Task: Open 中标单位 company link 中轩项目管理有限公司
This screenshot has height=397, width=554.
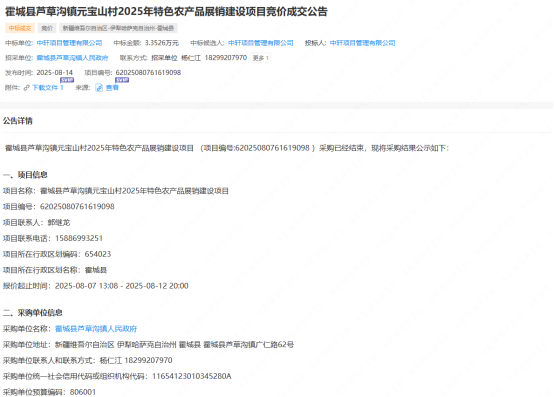Action: (70, 43)
